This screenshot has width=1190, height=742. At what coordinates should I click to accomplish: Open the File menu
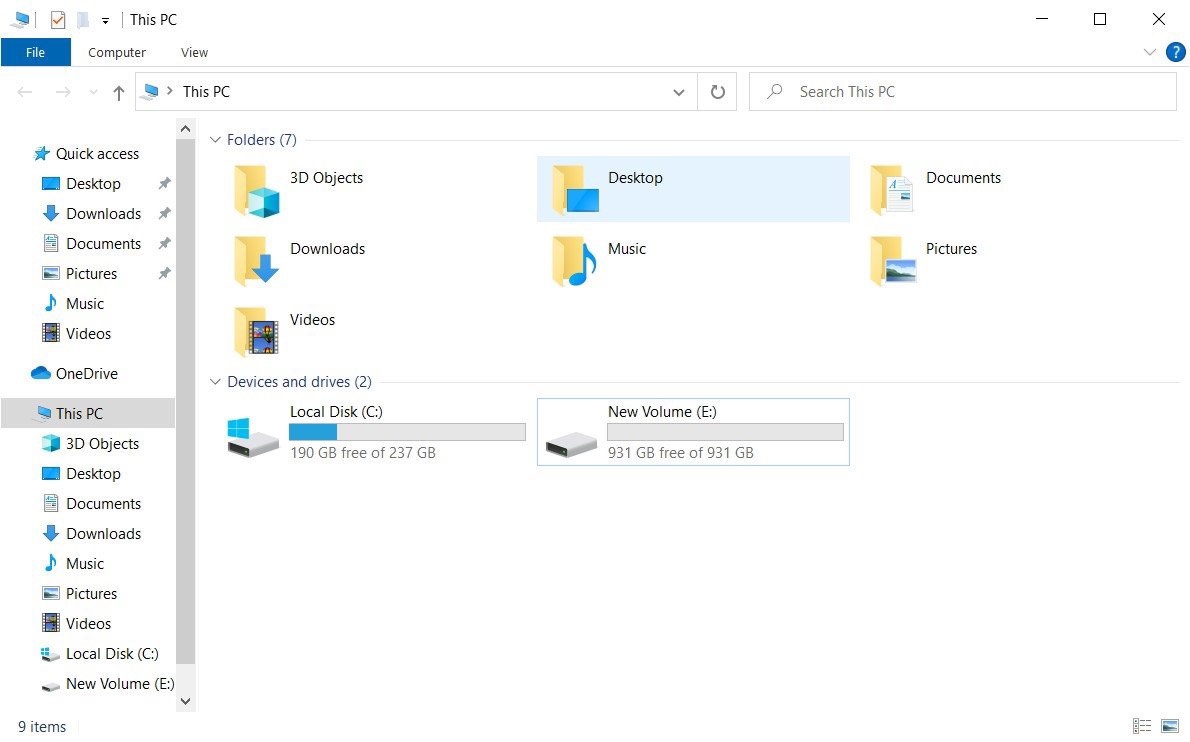pyautogui.click(x=35, y=52)
